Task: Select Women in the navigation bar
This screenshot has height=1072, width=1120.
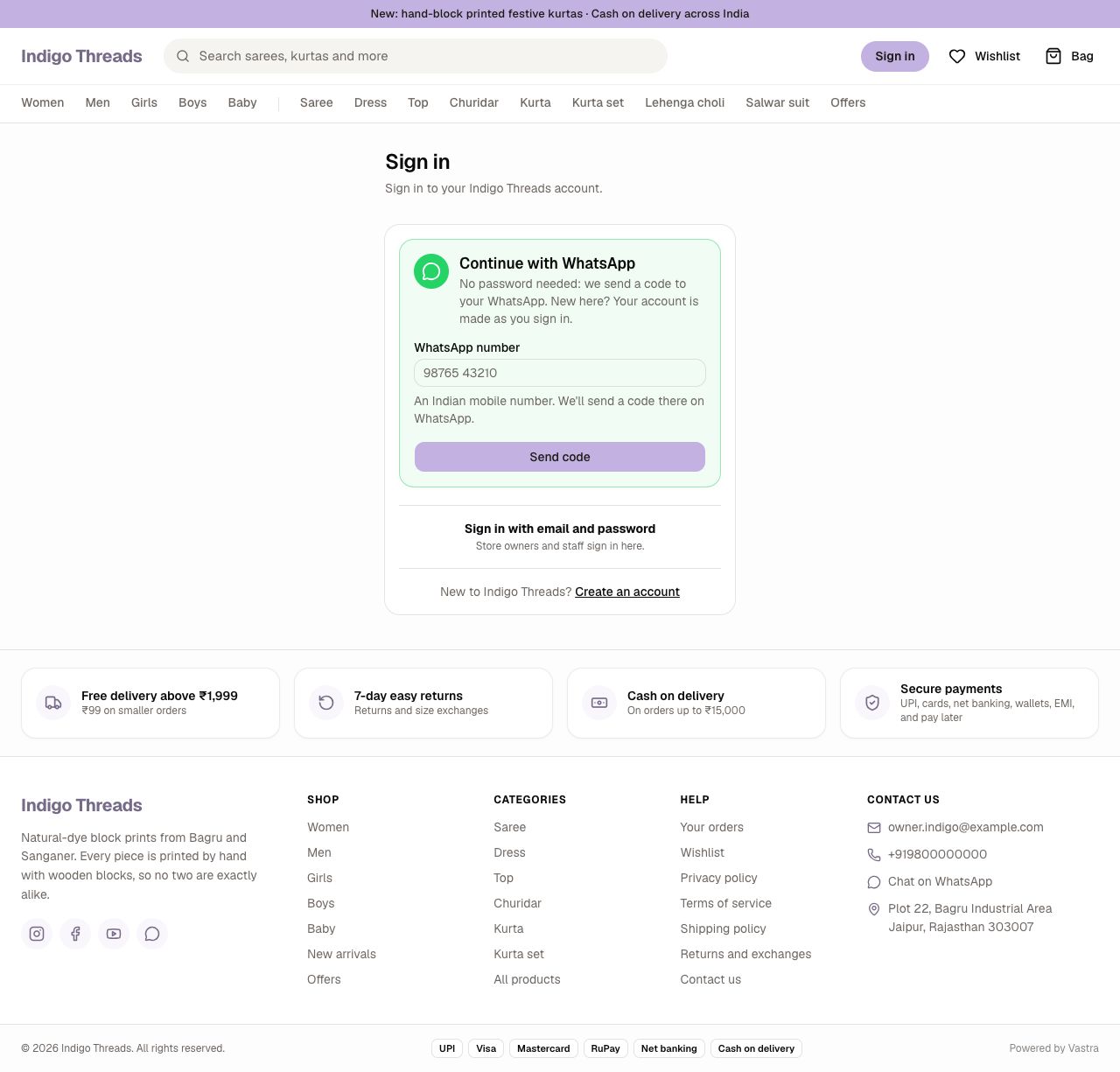Action: point(43,102)
